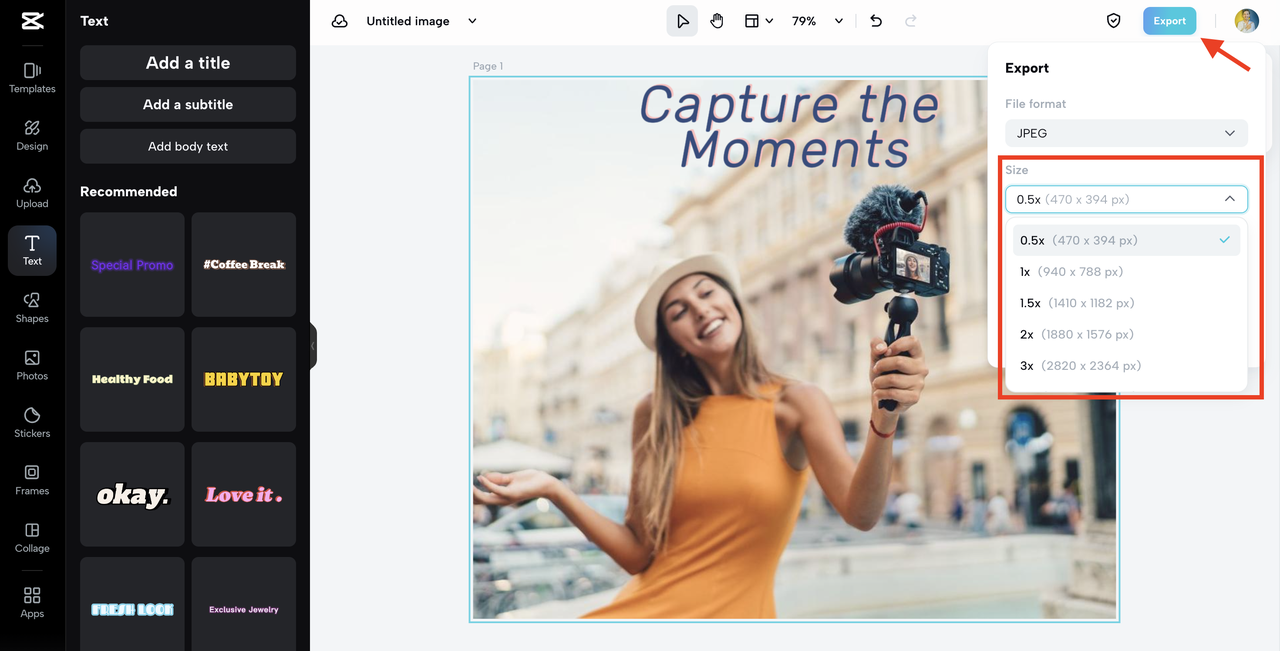Collapse the Size dropdown
1280x651 pixels.
(x=1126, y=199)
